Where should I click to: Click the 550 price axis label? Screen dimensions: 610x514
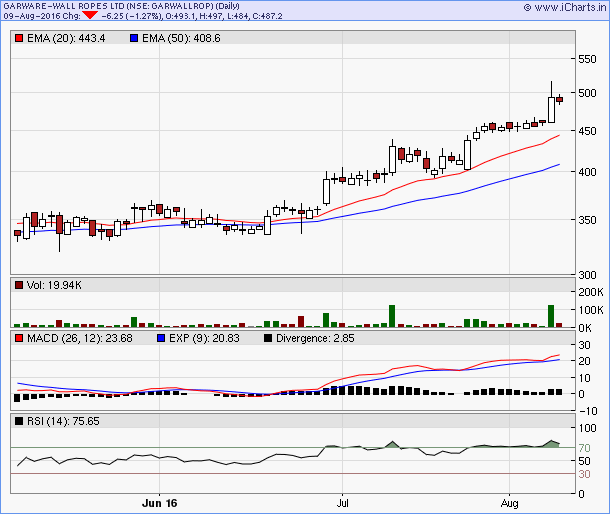pos(587,59)
